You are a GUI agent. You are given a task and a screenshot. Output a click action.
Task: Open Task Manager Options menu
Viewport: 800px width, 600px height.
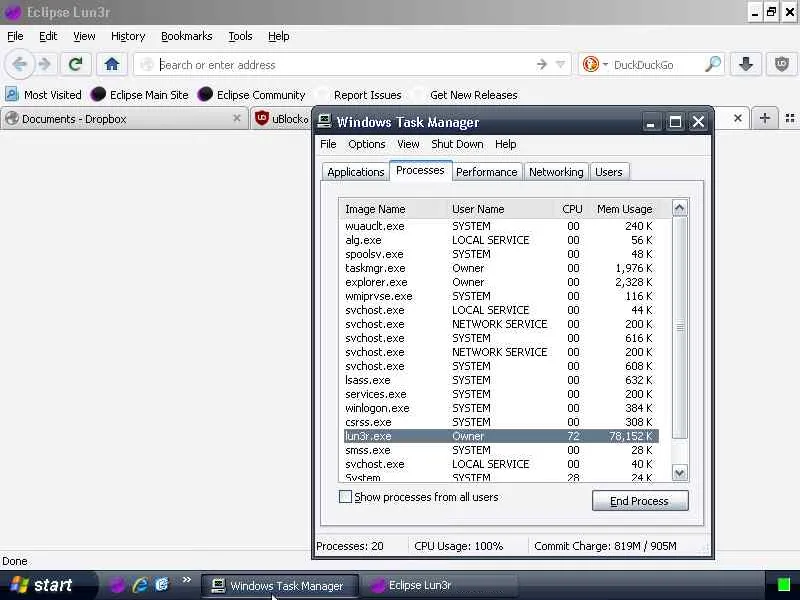coord(366,144)
